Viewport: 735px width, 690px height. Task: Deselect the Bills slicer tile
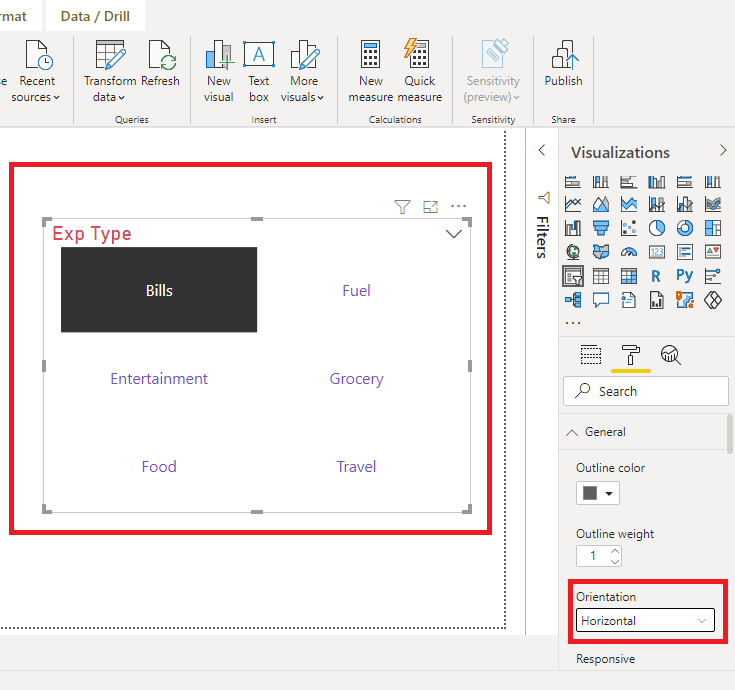pyautogui.click(x=159, y=291)
